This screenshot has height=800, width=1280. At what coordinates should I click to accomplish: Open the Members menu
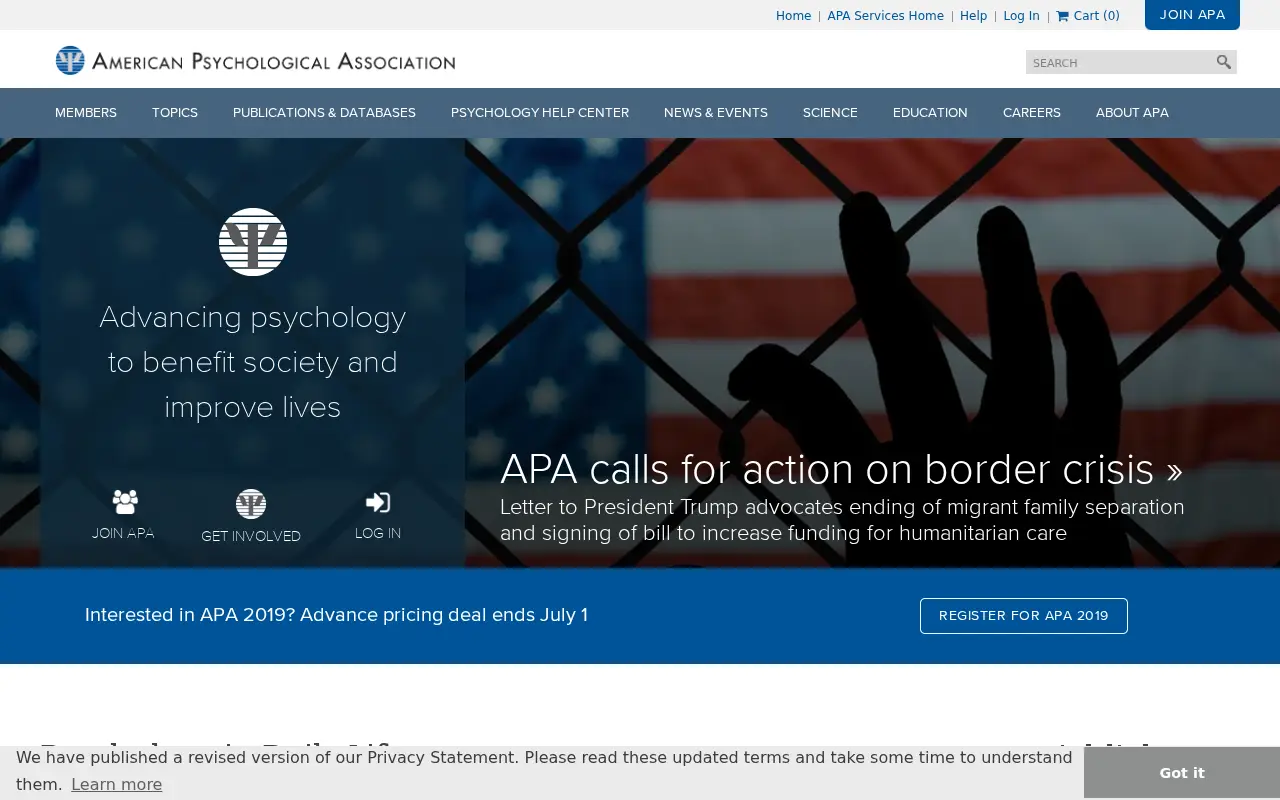tap(86, 113)
